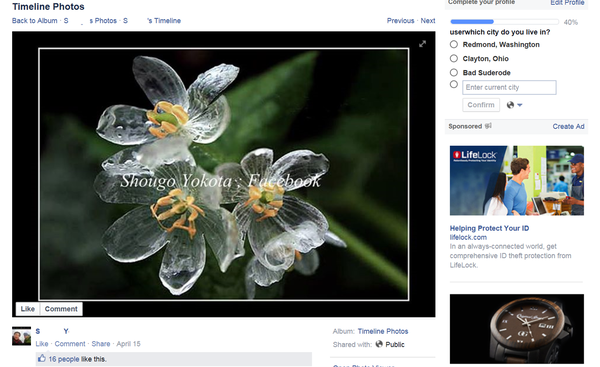Select Redmond, Washington radio button
Viewport: 600px width, 367px height.
454,44
